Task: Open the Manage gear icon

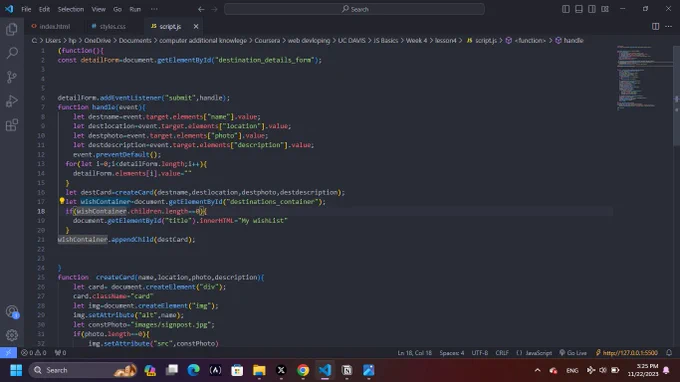Action: pyautogui.click(x=12, y=335)
